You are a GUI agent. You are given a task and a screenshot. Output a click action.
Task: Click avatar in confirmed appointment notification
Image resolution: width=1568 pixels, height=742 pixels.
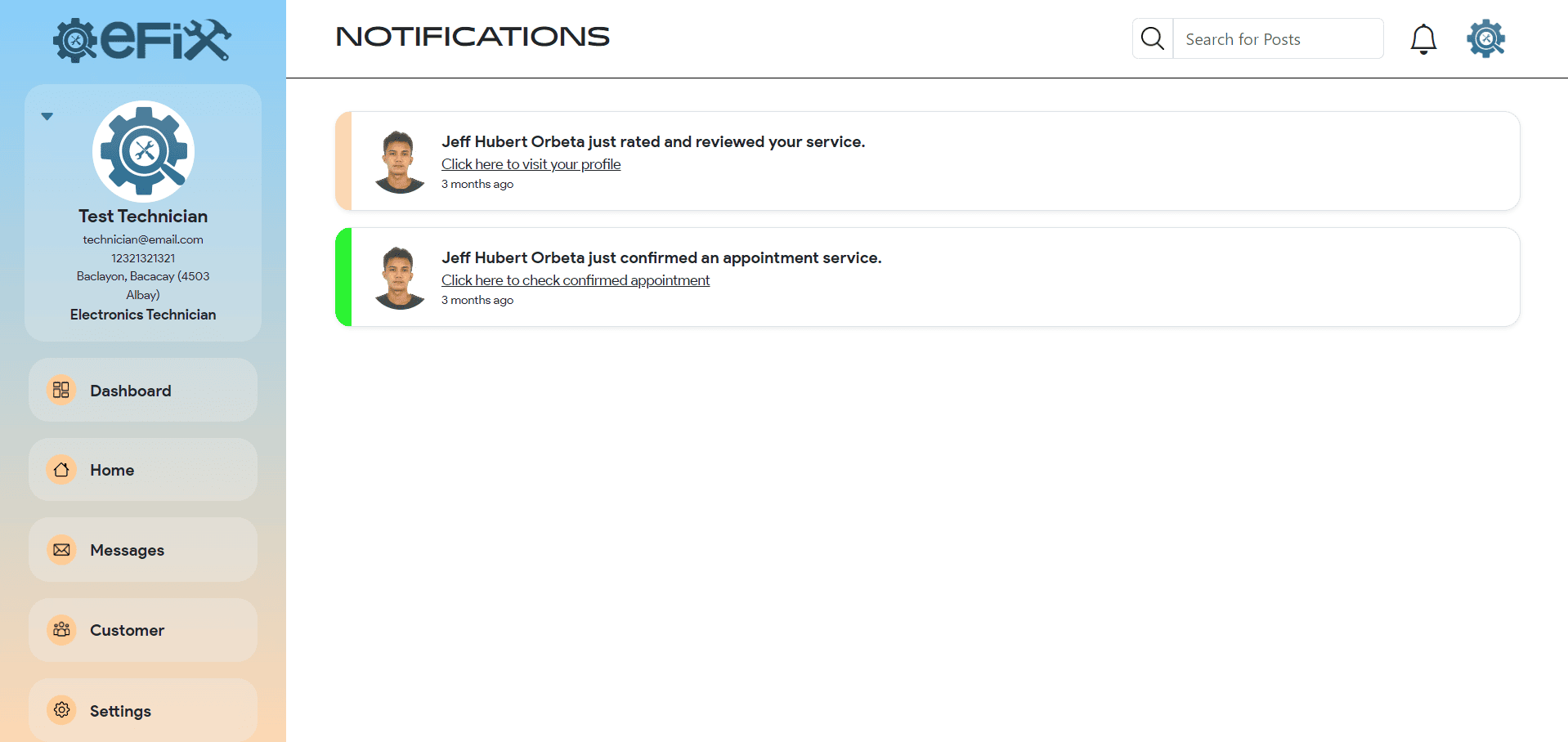(399, 278)
